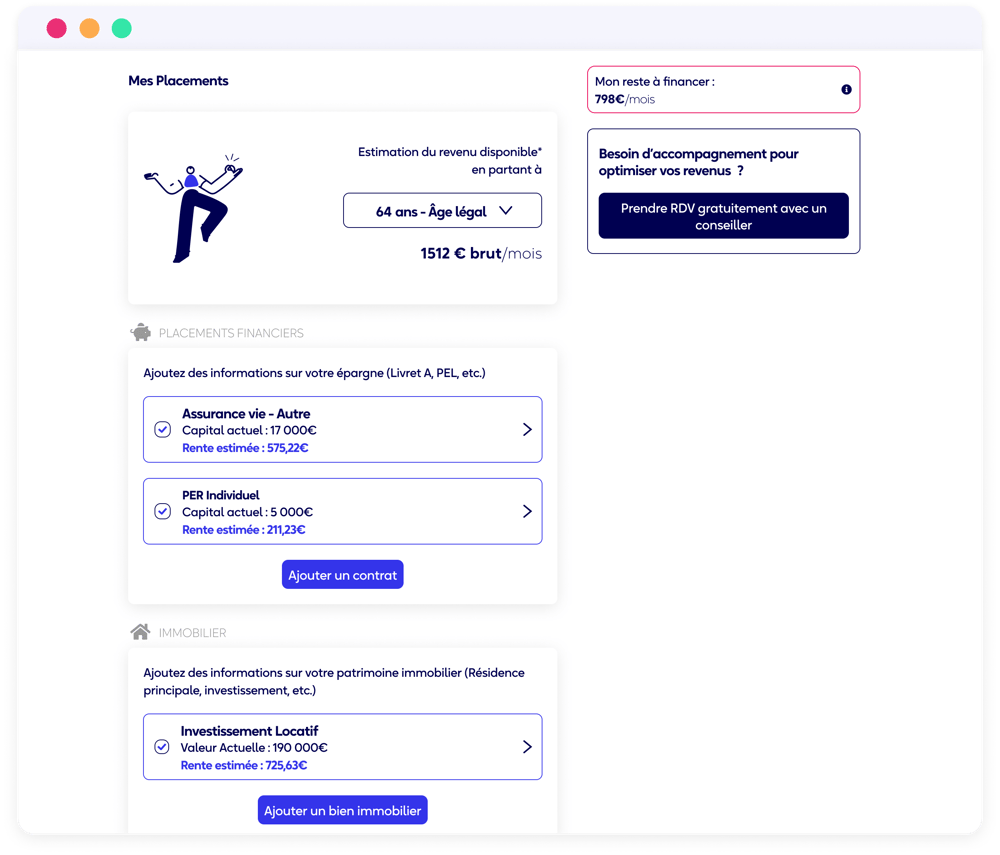Click the "Ajouter un contrat" button
1000x855 pixels.
click(342, 574)
